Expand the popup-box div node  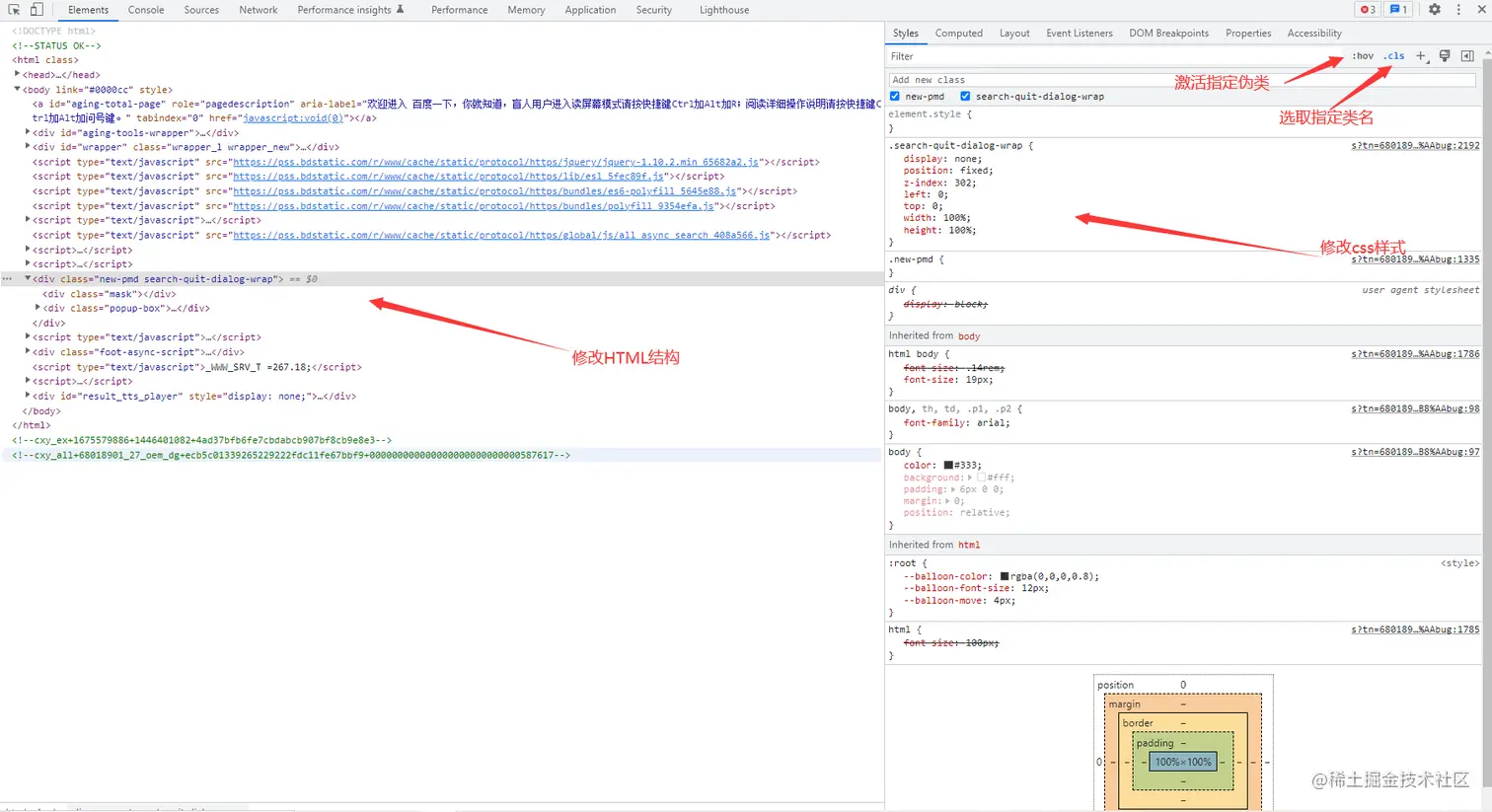click(38, 308)
